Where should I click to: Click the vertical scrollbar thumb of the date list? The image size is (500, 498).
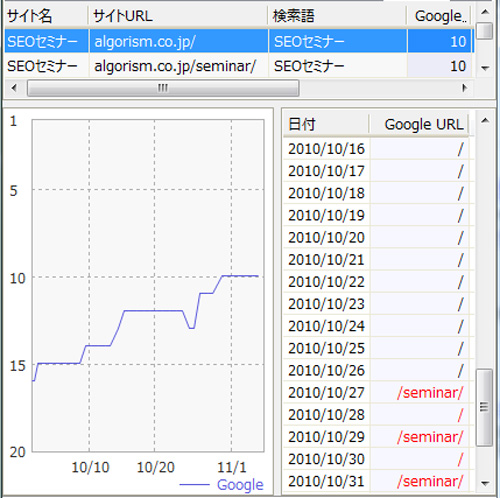point(484,407)
